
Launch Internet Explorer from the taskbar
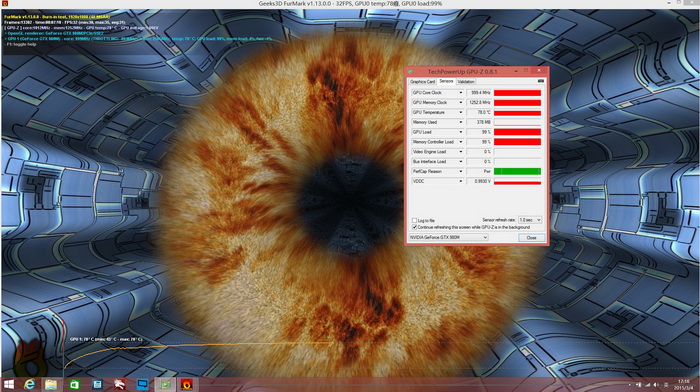coord(29,384)
